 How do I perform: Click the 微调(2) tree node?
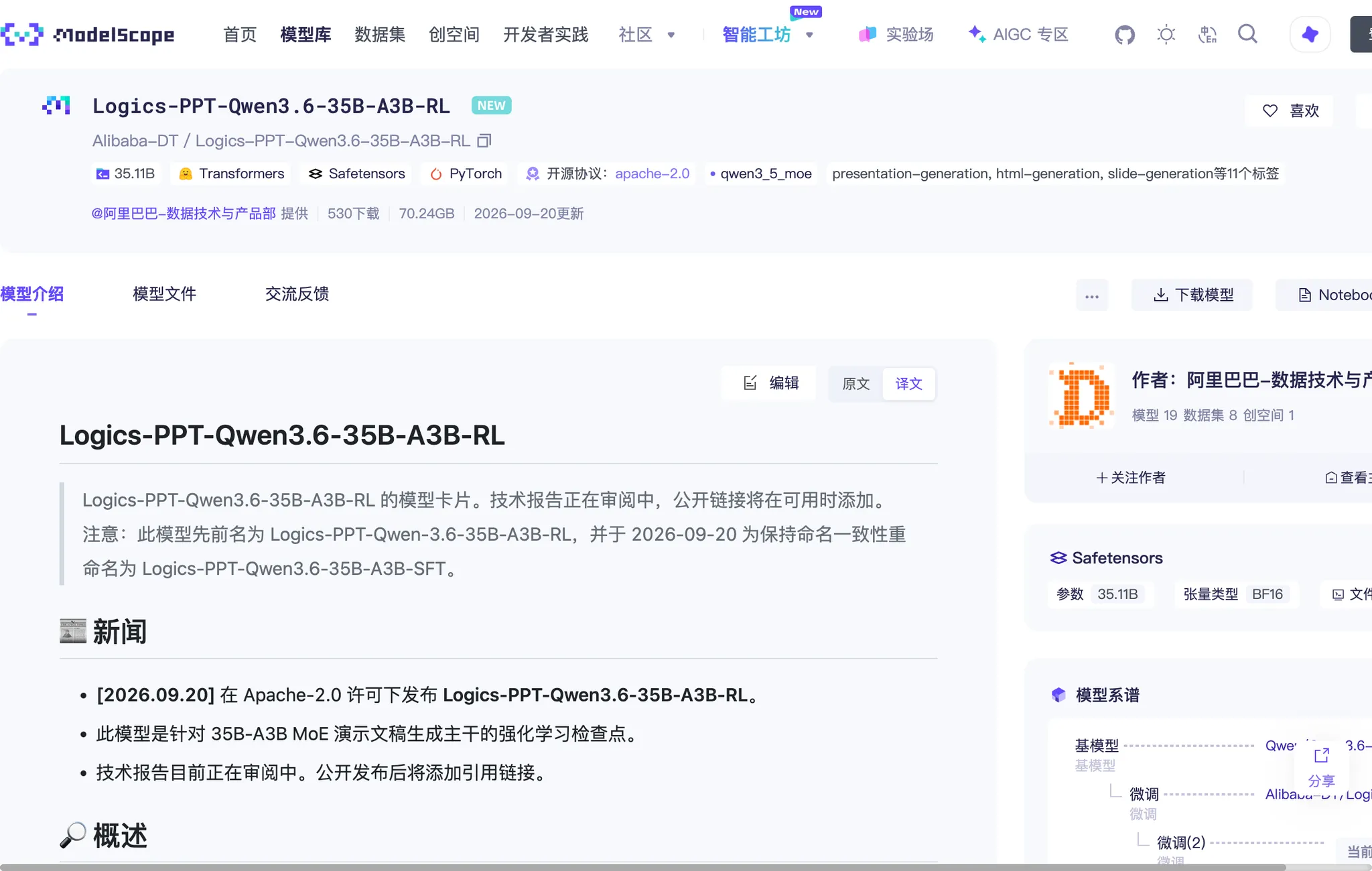(1181, 842)
